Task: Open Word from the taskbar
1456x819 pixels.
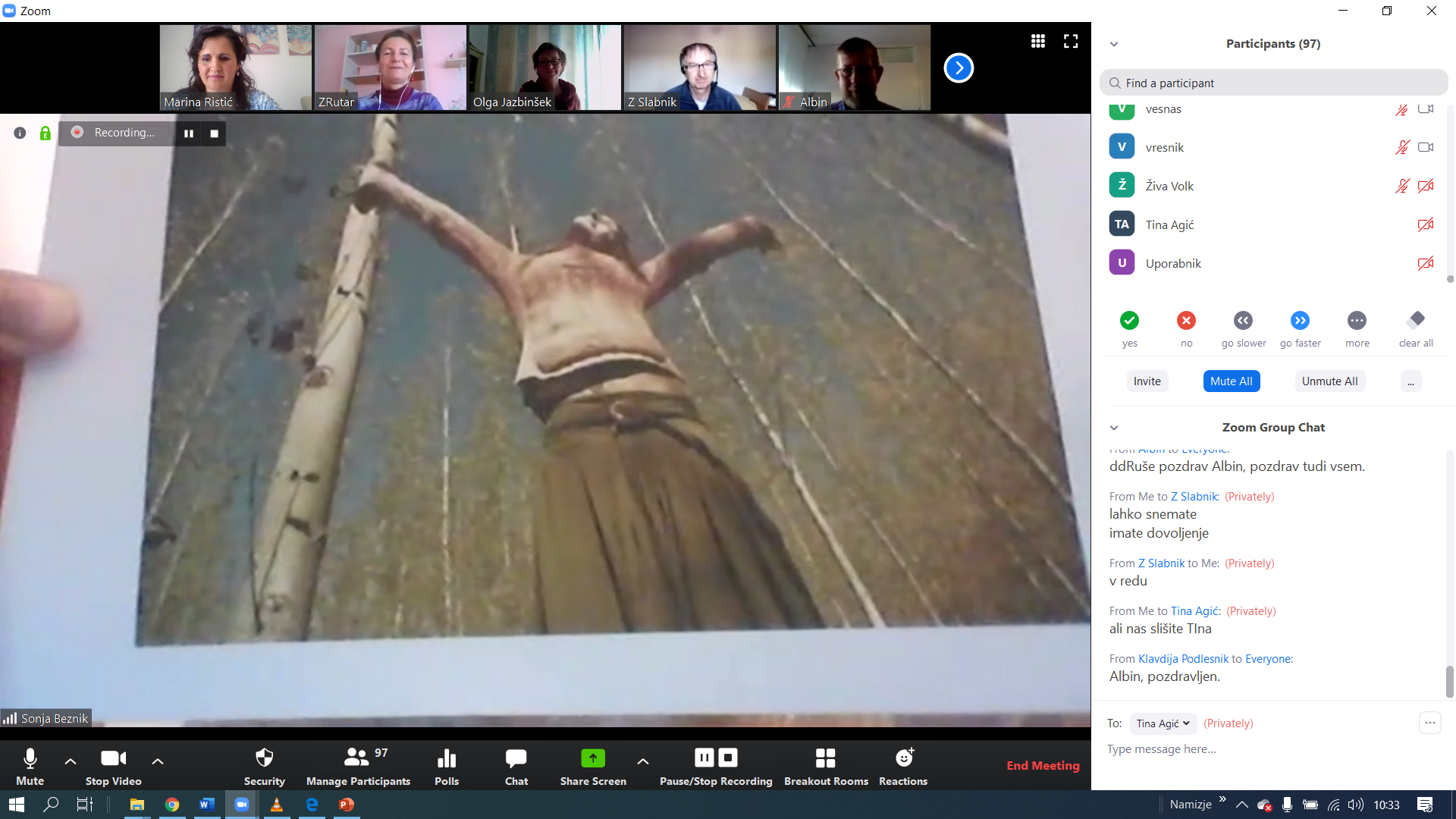Action: (207, 805)
